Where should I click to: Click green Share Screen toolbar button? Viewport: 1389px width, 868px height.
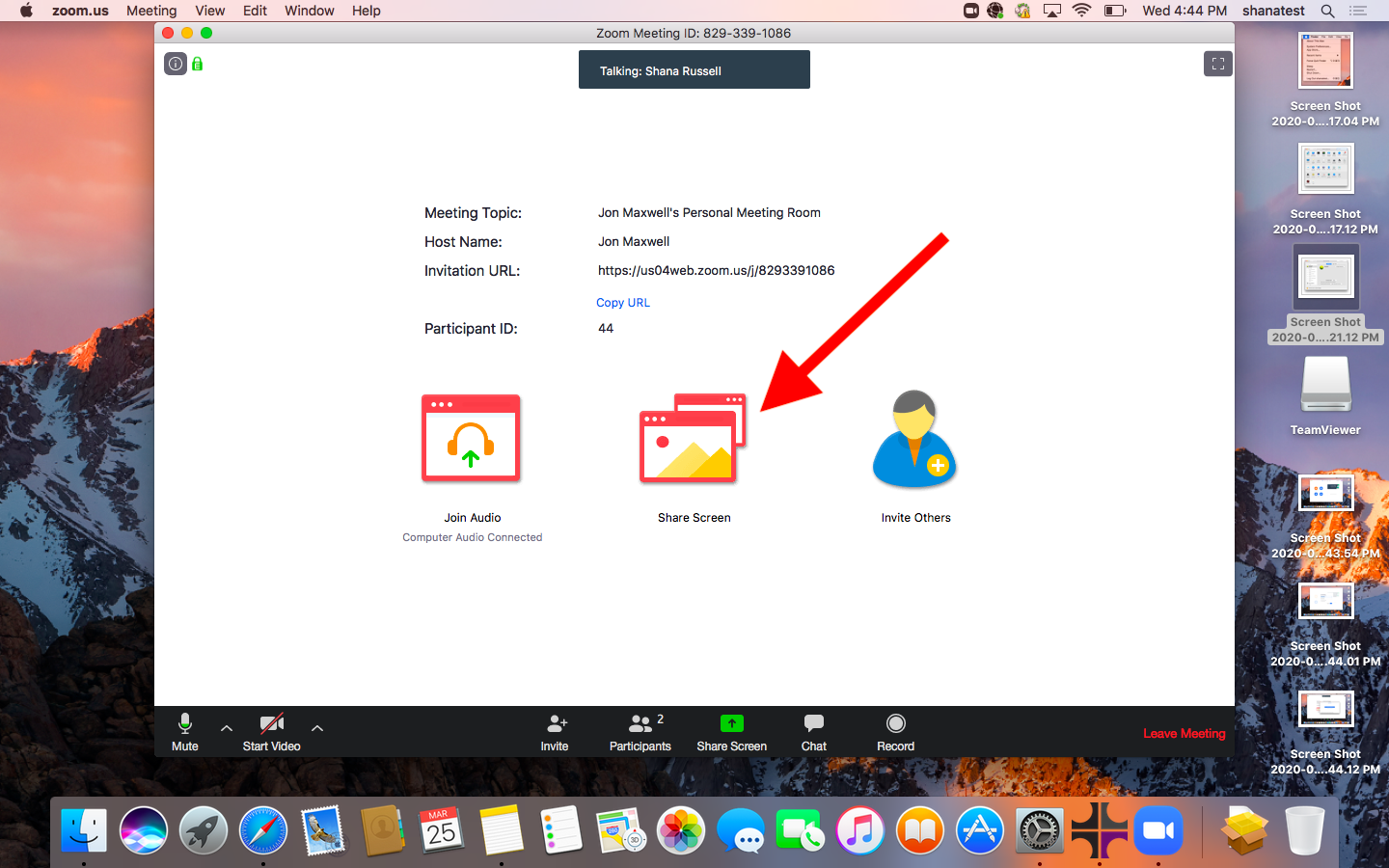click(x=732, y=733)
